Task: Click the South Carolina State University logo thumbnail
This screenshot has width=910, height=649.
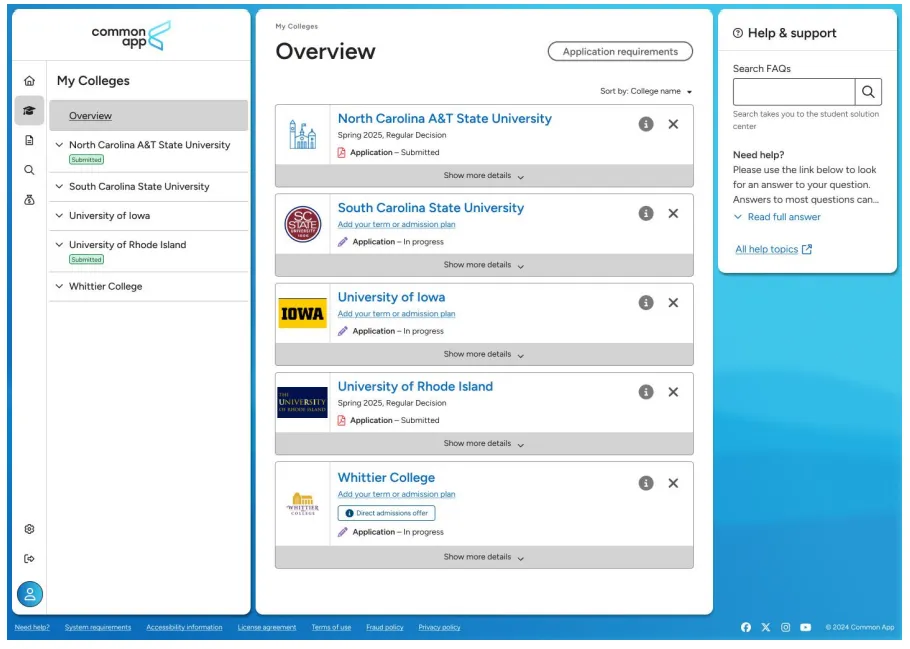Action: [302, 224]
